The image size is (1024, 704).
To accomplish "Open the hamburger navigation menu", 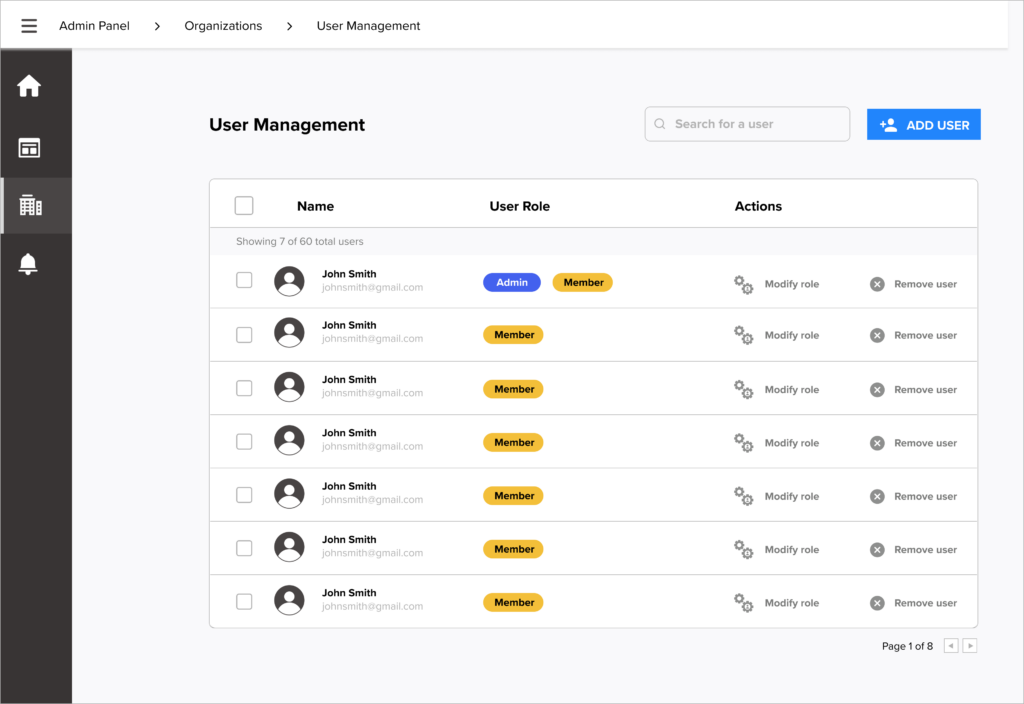I will [x=28, y=25].
